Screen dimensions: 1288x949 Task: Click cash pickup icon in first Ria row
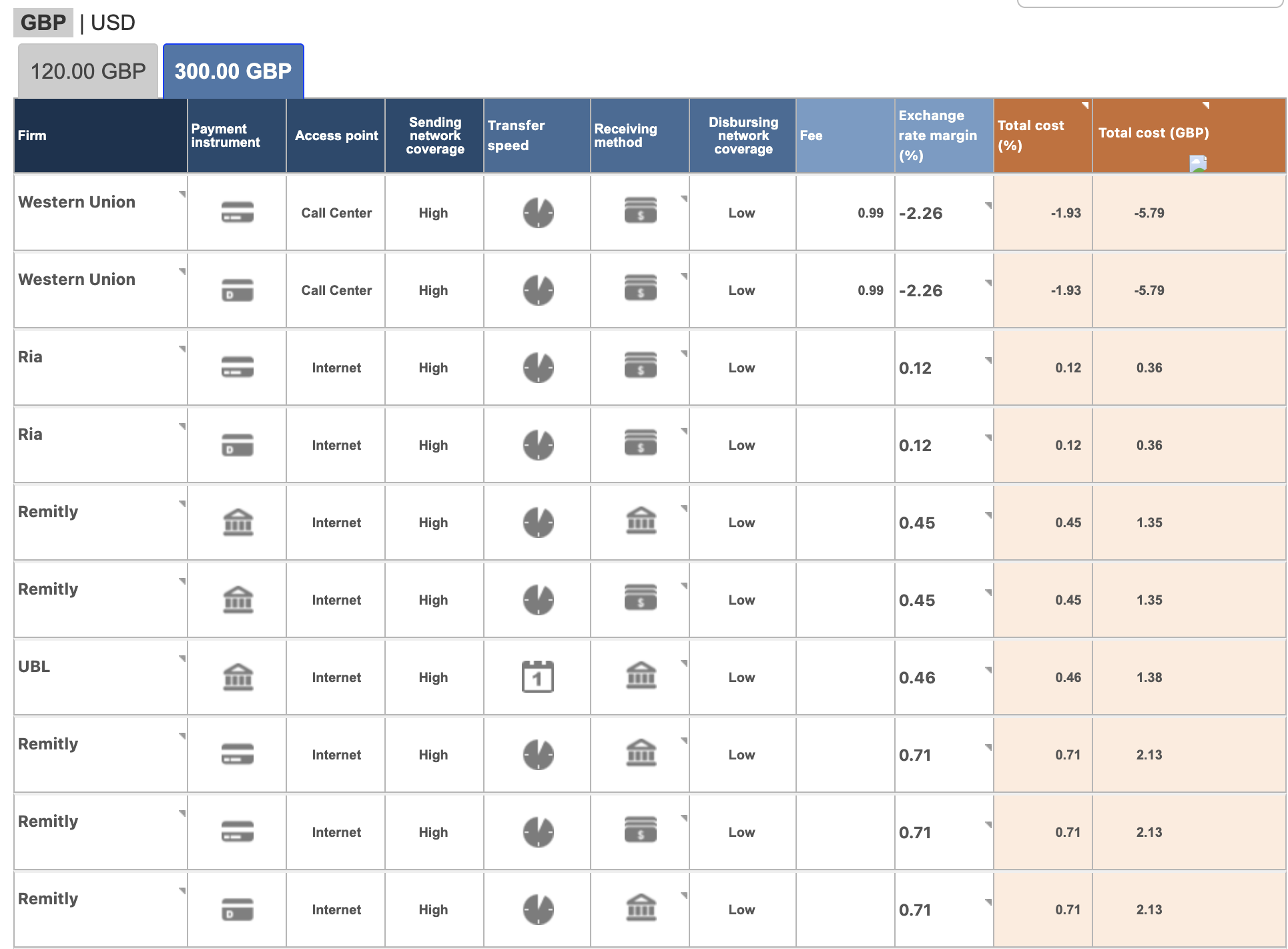(640, 365)
